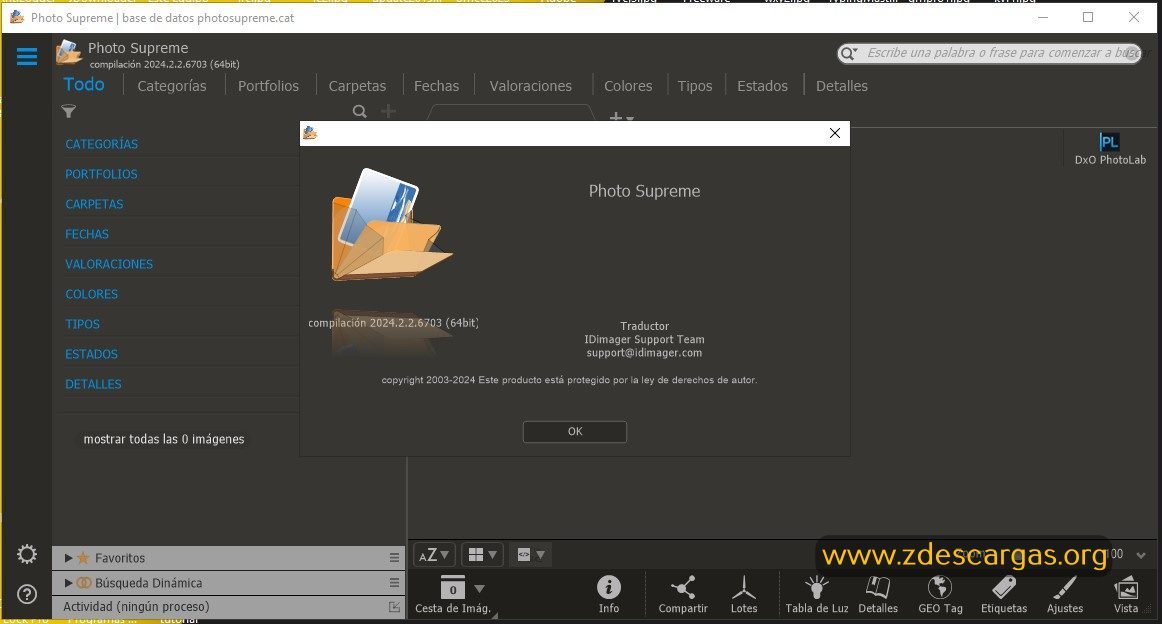This screenshot has height=624, width=1162.
Task: Switch to the Colores tab
Action: click(x=628, y=86)
